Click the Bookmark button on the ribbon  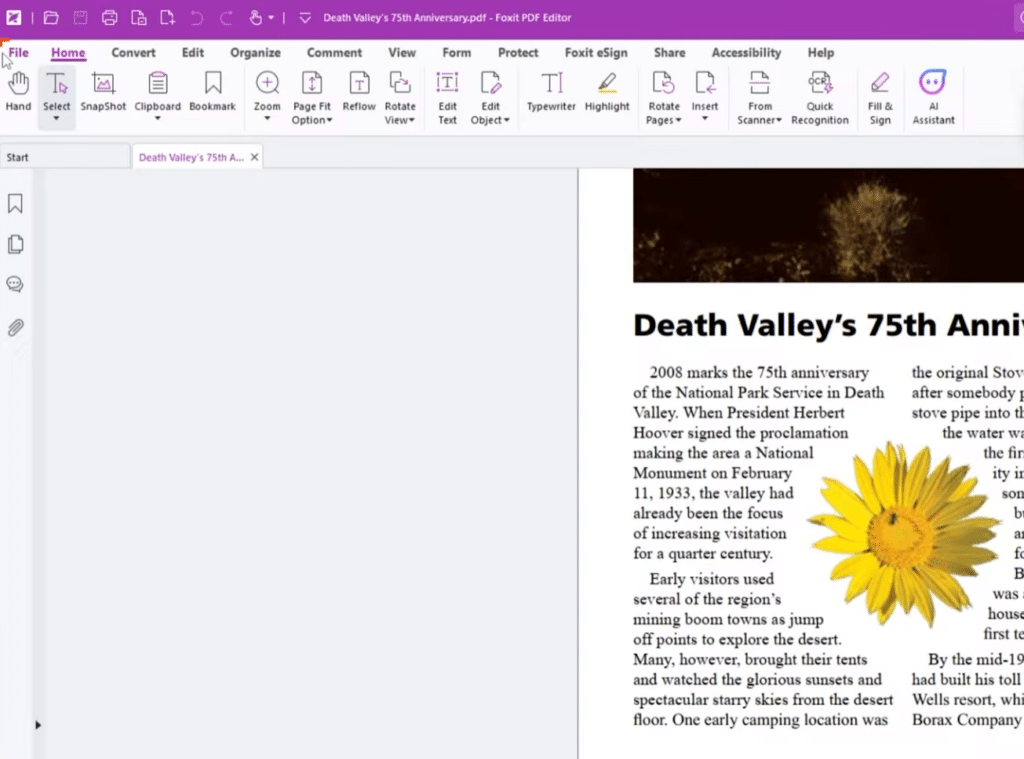click(x=212, y=95)
